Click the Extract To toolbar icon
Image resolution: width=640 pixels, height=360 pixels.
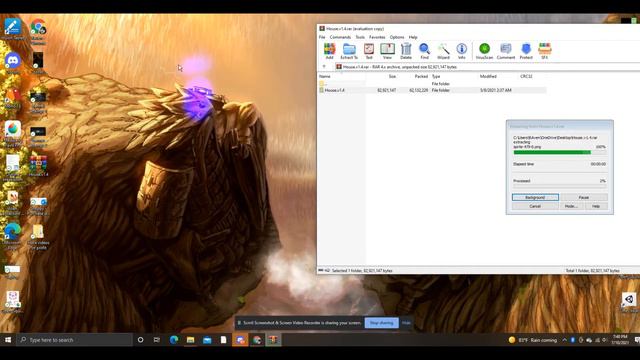(349, 51)
